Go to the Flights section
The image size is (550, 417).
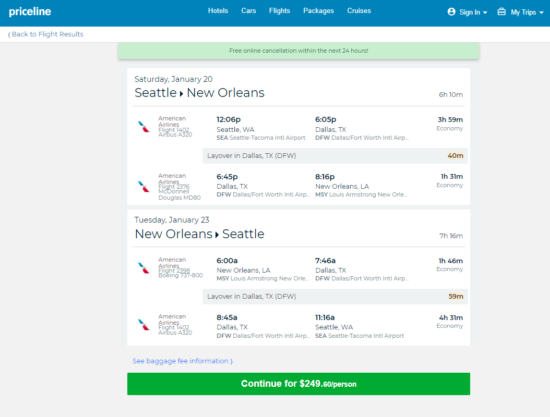280,11
